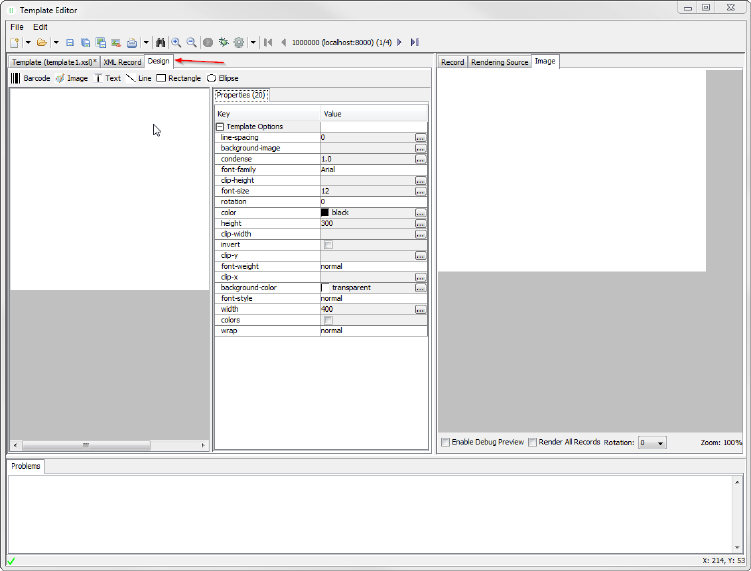This screenshot has width=751, height=571.
Task: Switch to the XML Record tab
Action: [x=122, y=62]
